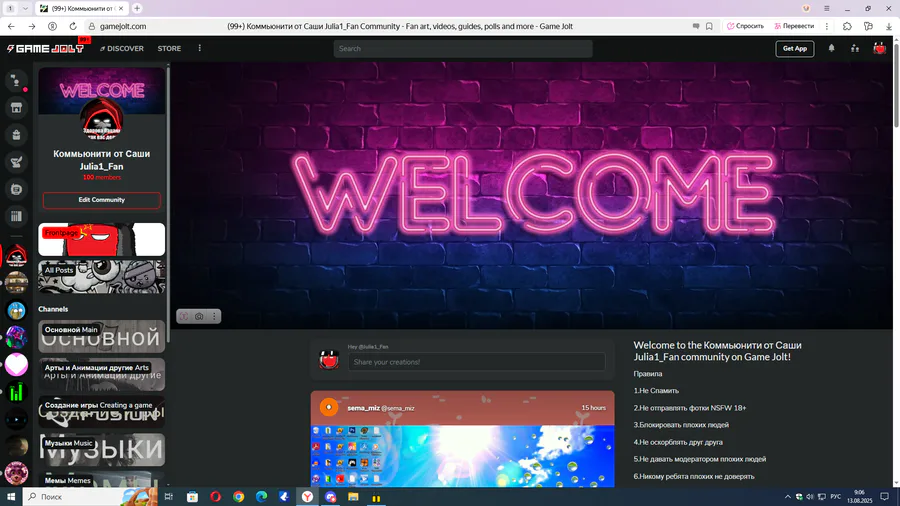Click the sema_miz avatar on the post
This screenshot has width=900, height=506.
pyautogui.click(x=329, y=407)
